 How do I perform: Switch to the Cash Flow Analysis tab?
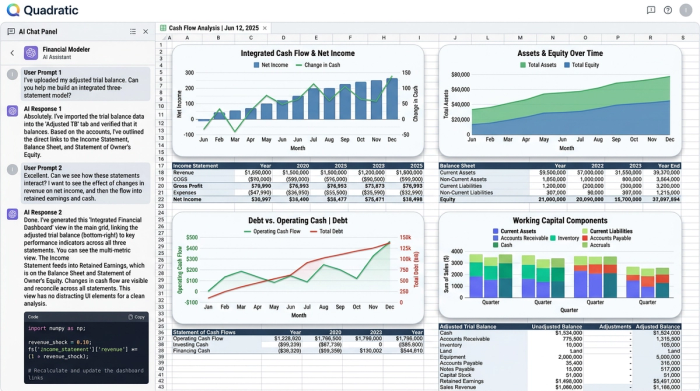tap(213, 28)
